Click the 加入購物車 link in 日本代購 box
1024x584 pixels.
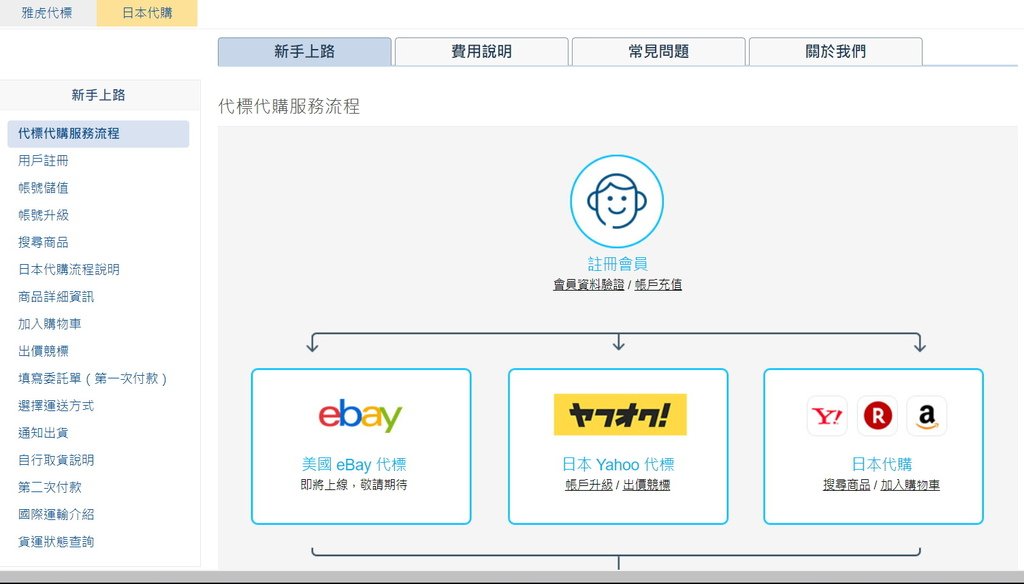point(910,485)
